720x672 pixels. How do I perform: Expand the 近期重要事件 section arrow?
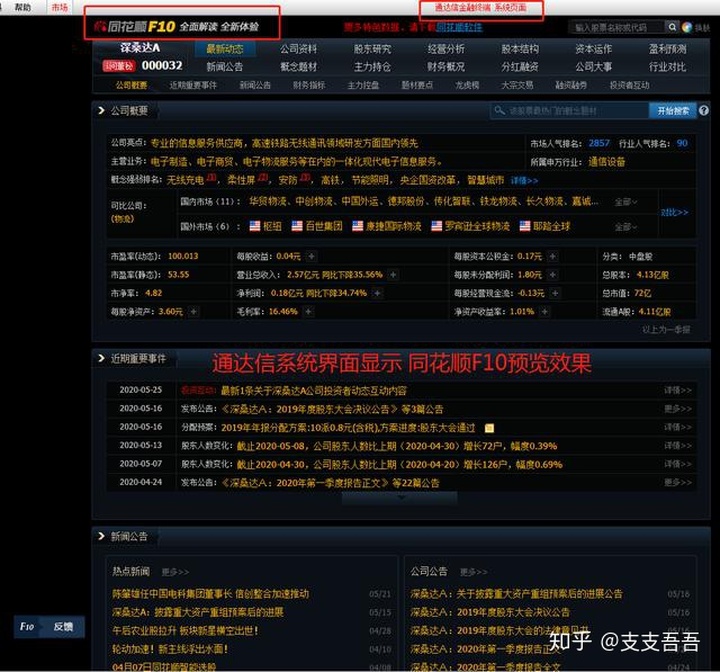pyautogui.click(x=101, y=358)
